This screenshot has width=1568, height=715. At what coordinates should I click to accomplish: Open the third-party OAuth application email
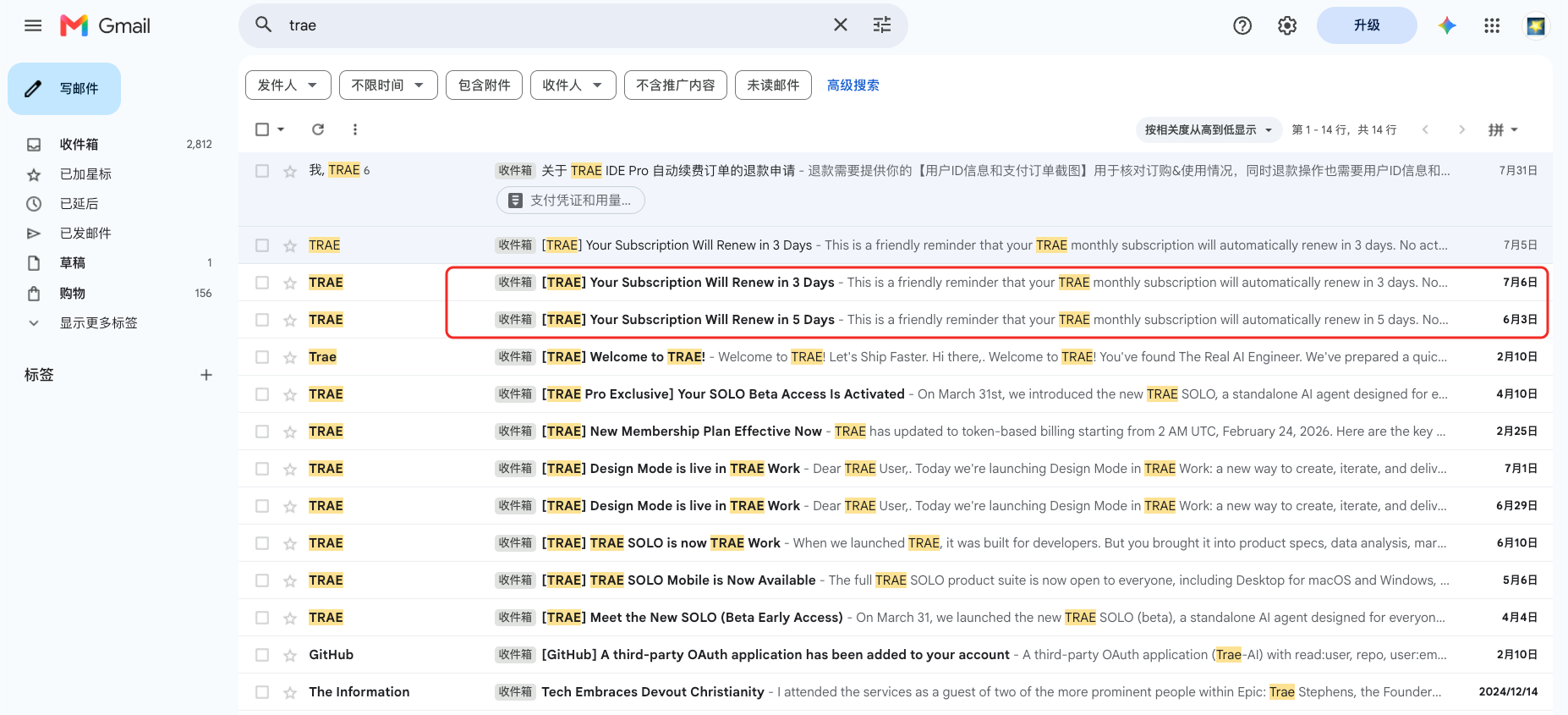click(895, 655)
